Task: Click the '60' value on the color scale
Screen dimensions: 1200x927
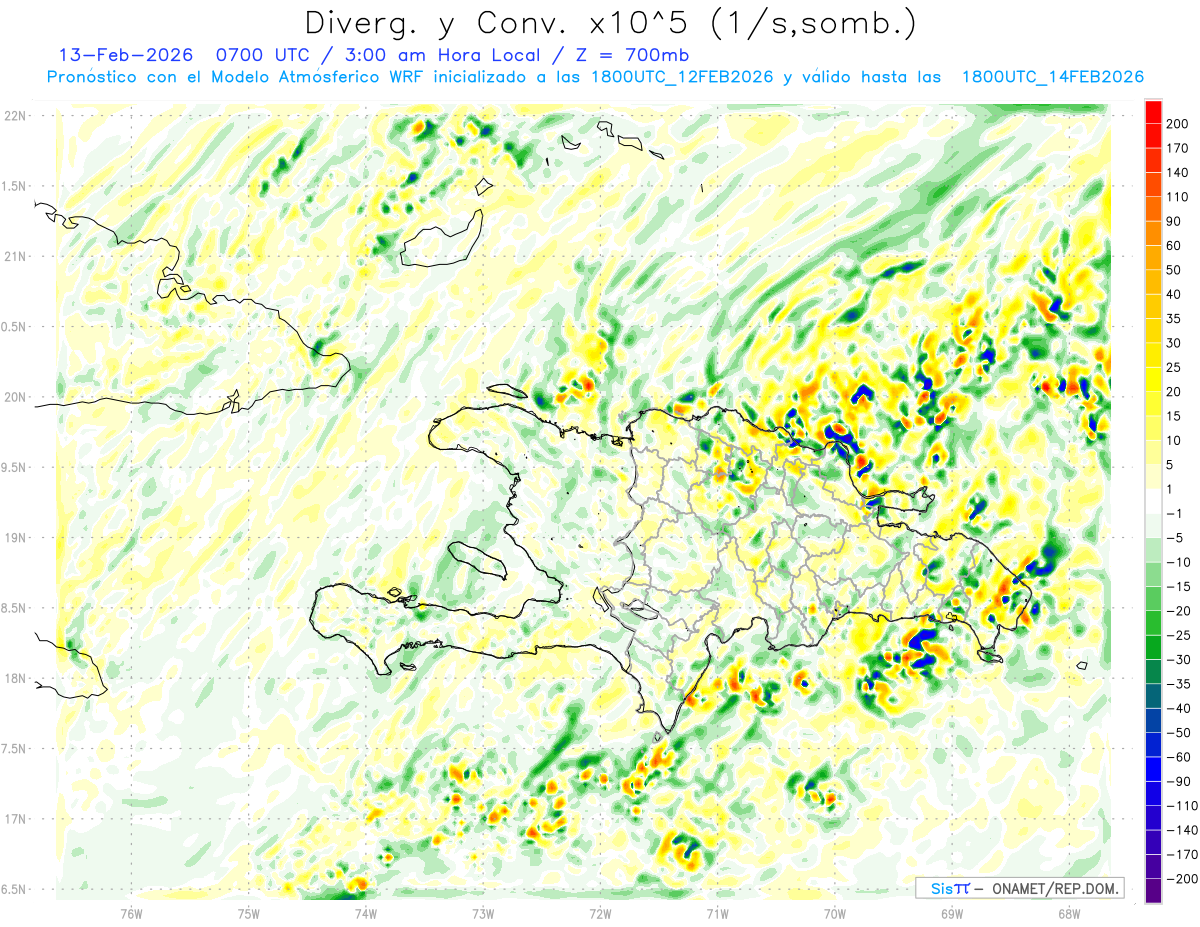Action: [x=1174, y=246]
